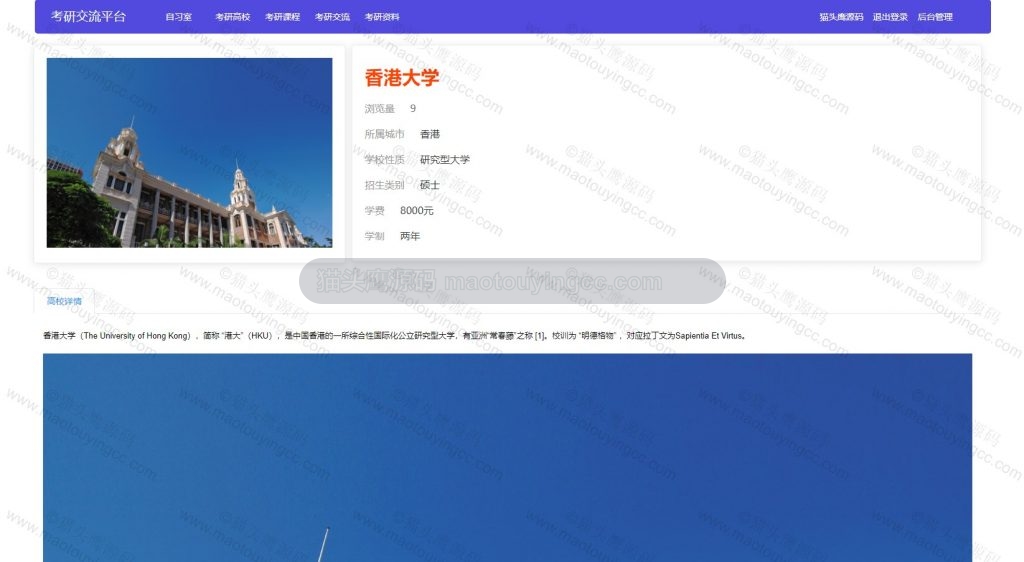Image resolution: width=1024 pixels, height=562 pixels.
Task: Select the 考研资料 menu item
Action: click(x=382, y=17)
